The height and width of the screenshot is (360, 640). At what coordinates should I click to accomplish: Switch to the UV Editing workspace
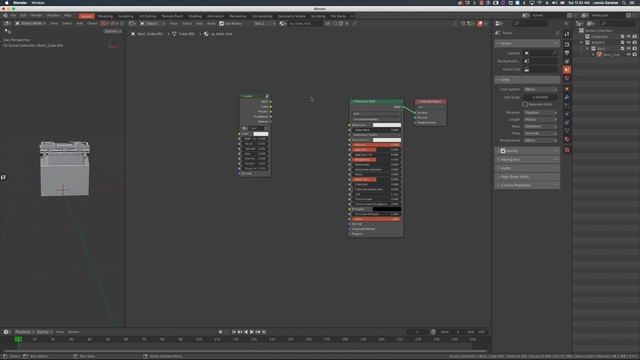[x=148, y=16]
